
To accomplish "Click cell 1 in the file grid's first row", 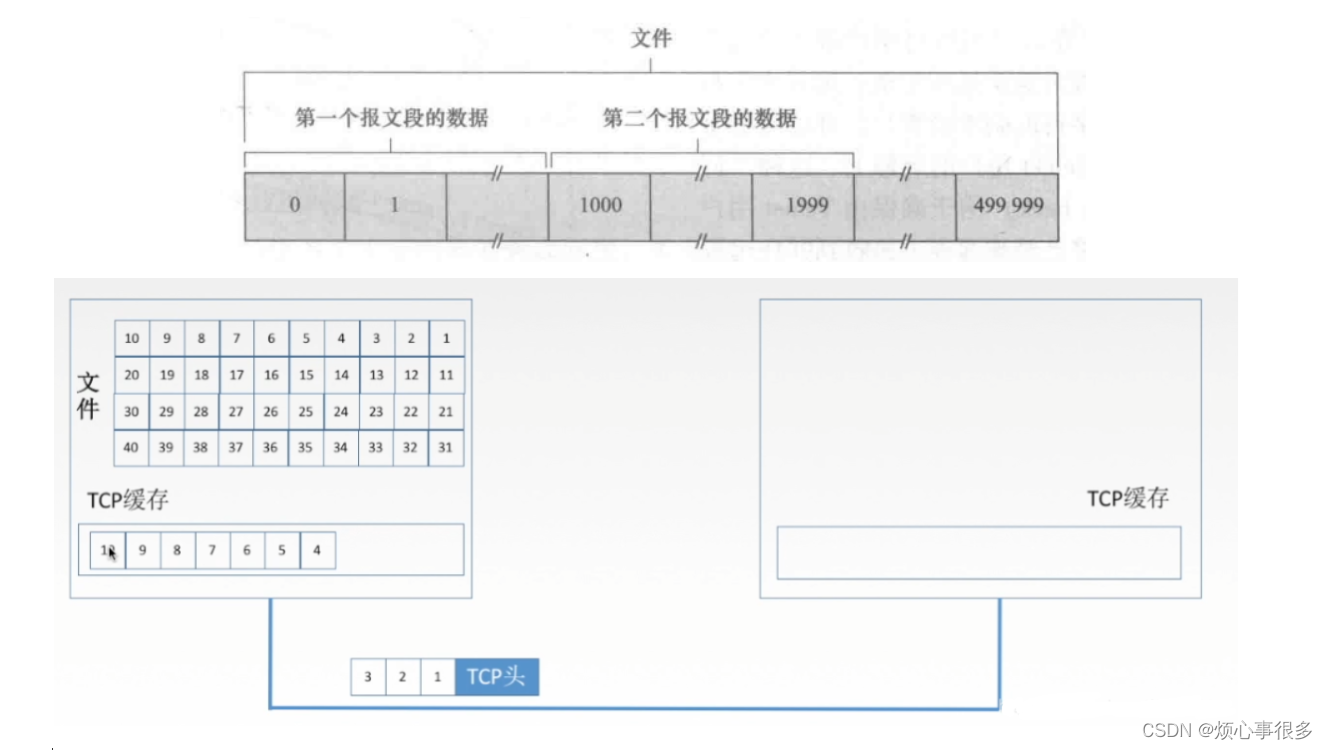I will point(446,338).
